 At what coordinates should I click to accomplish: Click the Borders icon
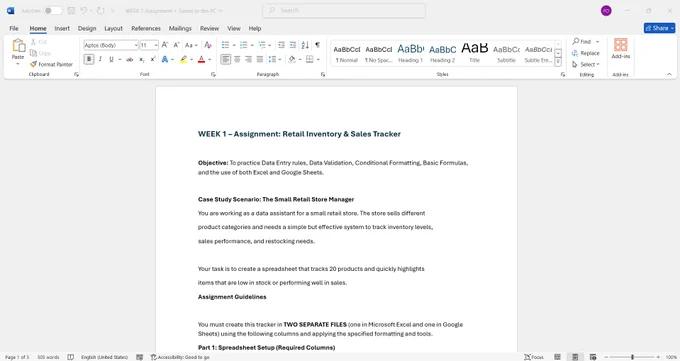(x=310, y=59)
